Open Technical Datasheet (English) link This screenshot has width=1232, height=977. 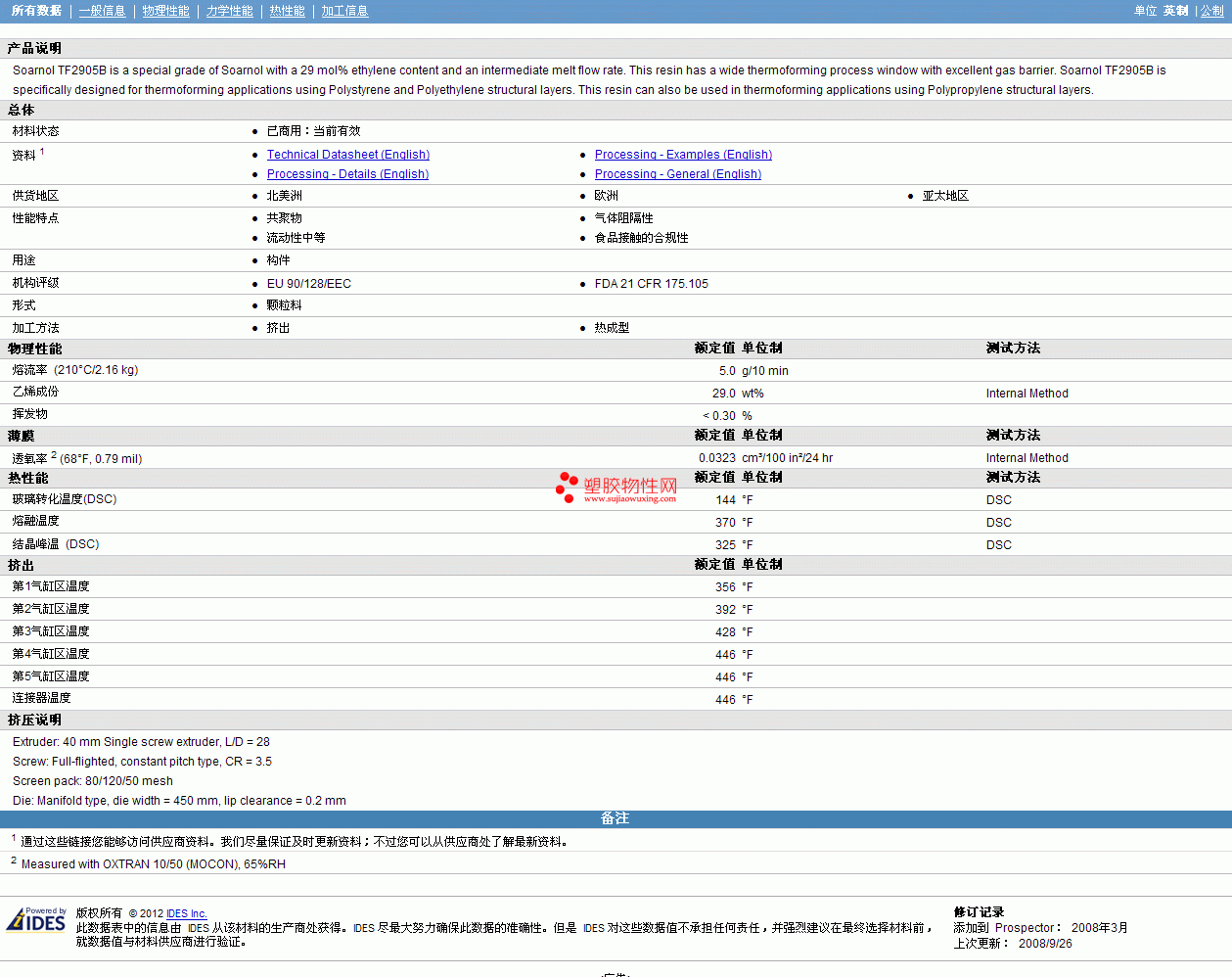pyautogui.click(x=347, y=155)
